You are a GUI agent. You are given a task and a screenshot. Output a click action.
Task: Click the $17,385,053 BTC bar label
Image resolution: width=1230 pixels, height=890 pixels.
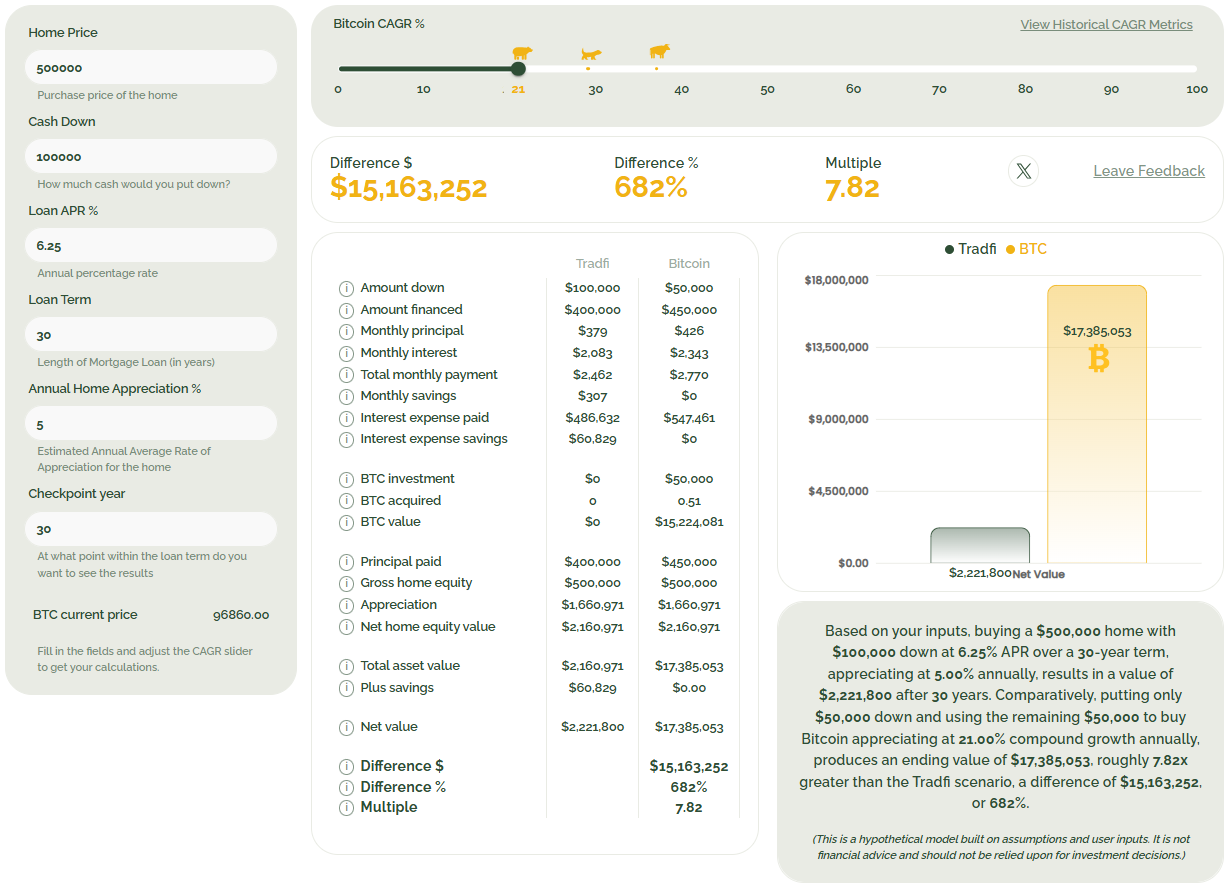(1097, 331)
